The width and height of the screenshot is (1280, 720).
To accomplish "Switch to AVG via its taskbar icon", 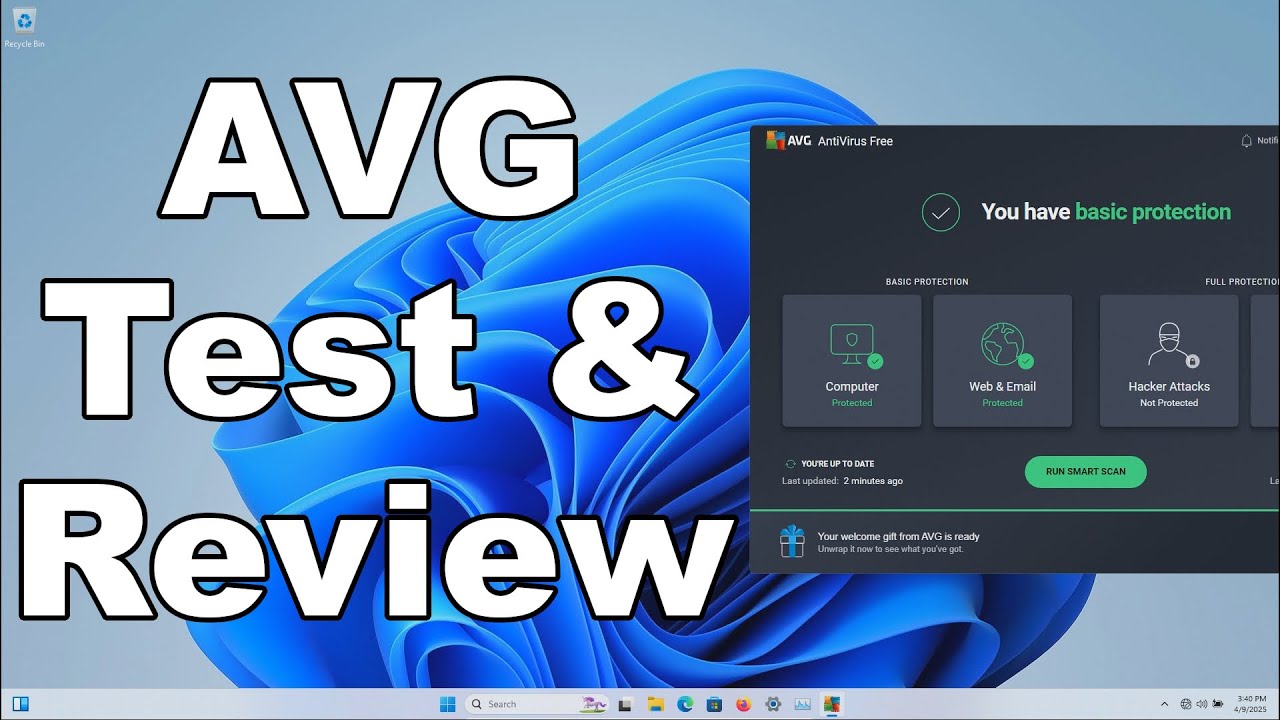I will pos(831,704).
